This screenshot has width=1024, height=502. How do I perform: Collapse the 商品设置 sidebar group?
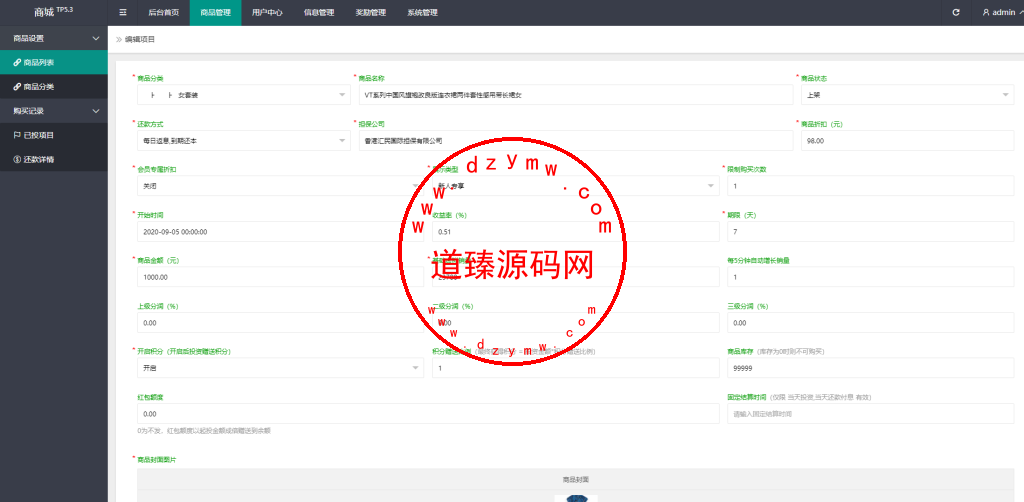coord(54,39)
